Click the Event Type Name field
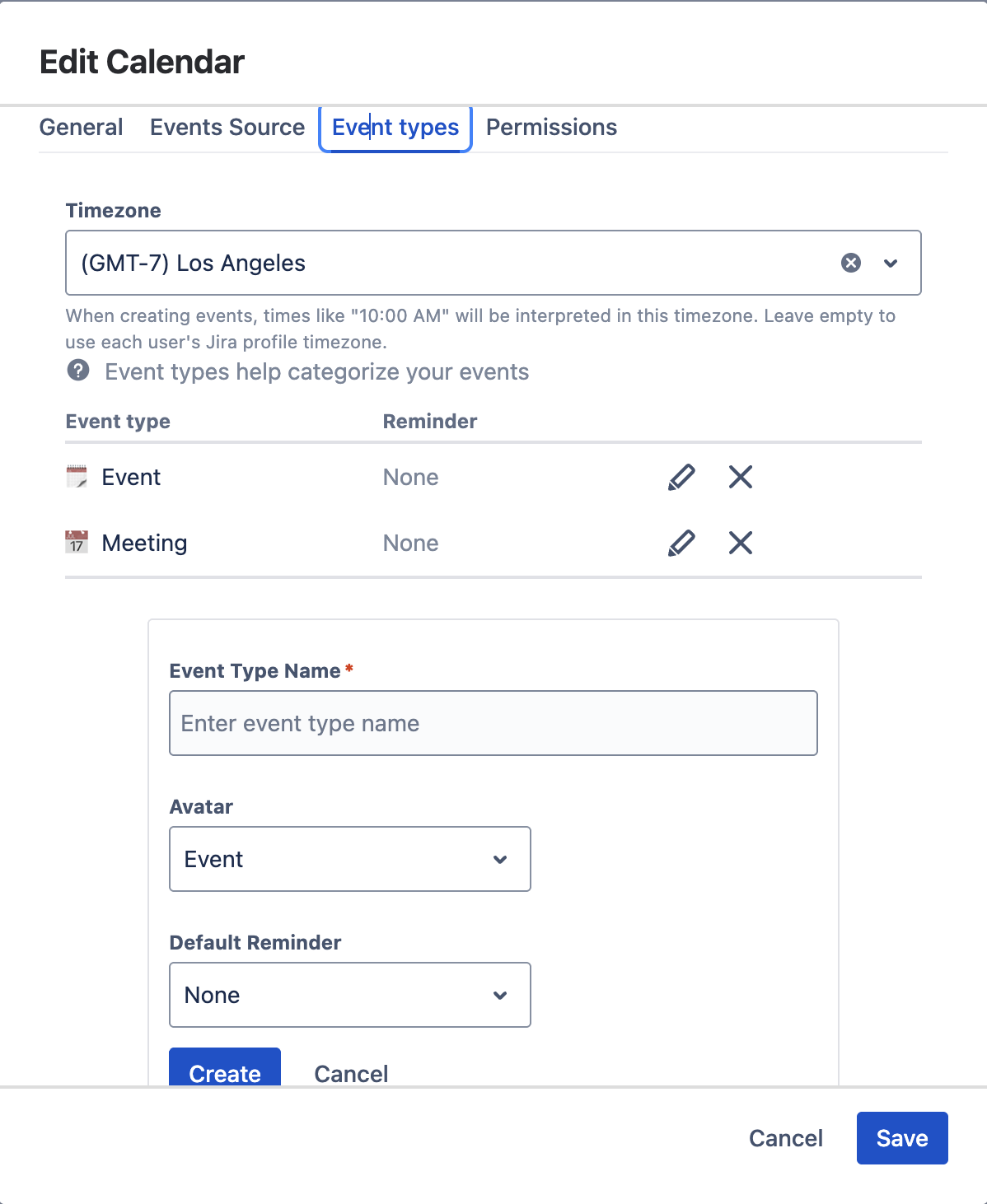This screenshot has height=1204, width=987. coord(493,723)
